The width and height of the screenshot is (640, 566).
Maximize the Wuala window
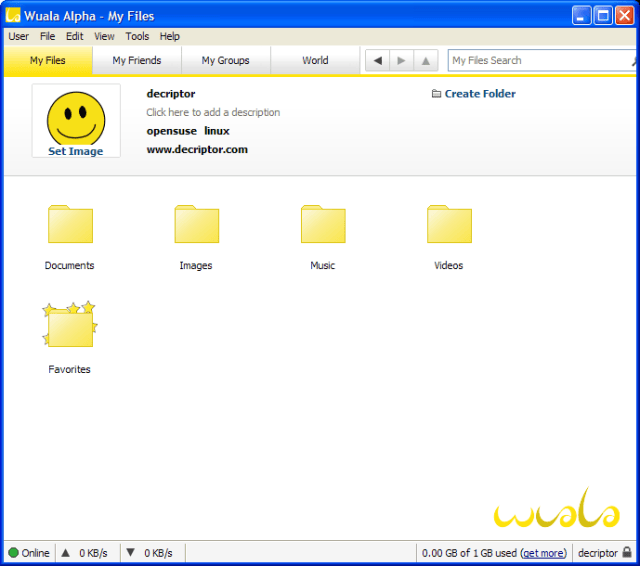tap(603, 16)
